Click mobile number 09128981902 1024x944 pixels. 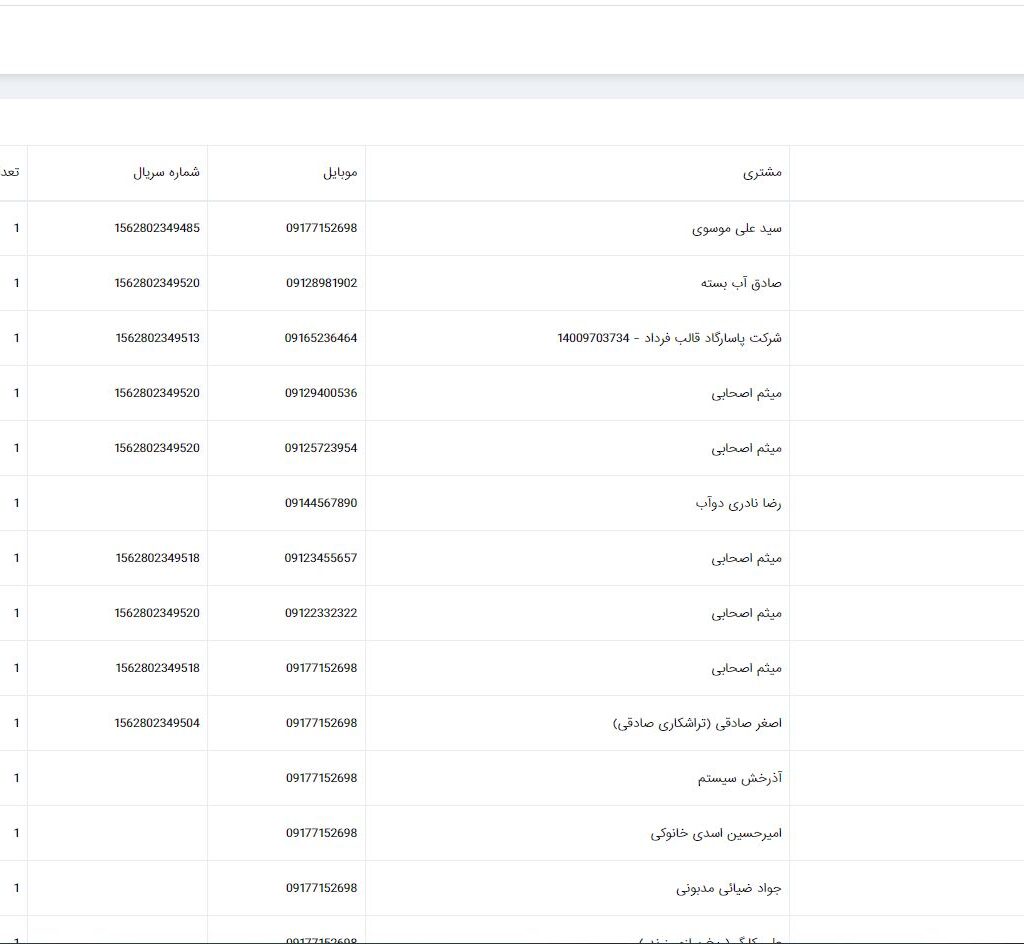(x=321, y=283)
